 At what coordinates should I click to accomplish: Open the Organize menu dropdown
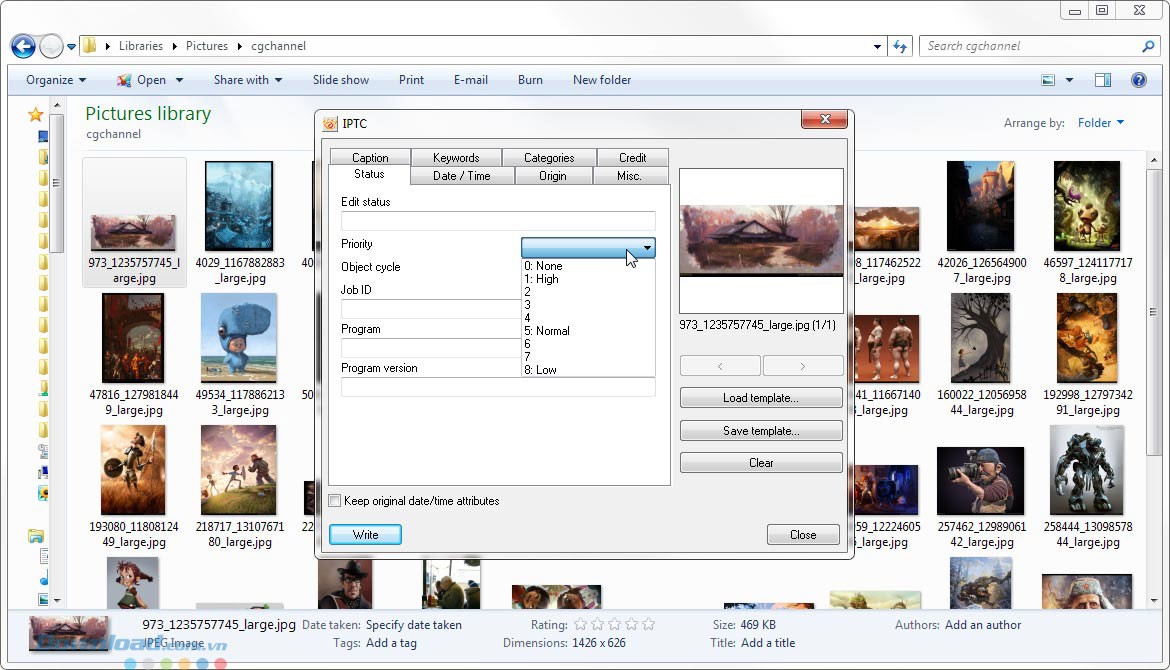(56, 80)
